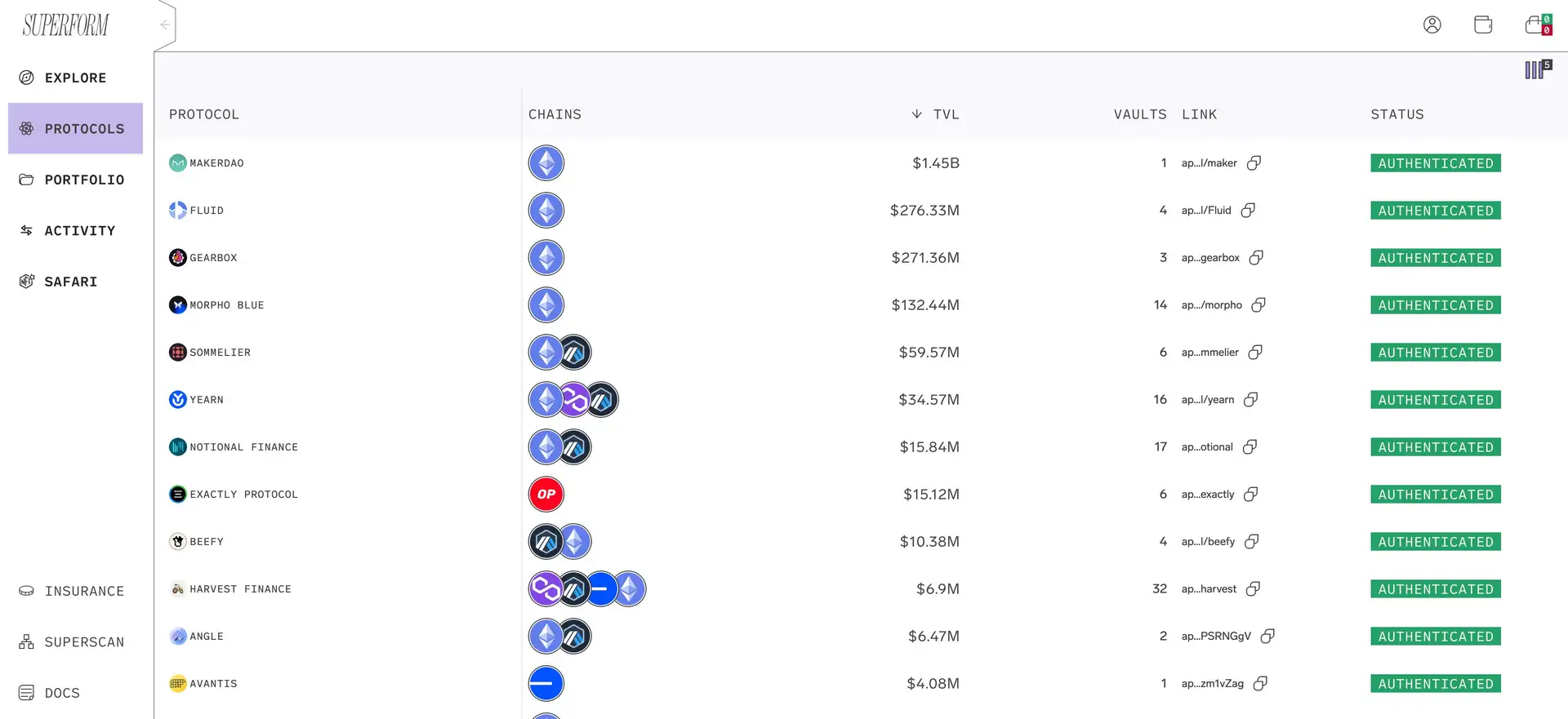
Task: Open the cart icon with badges
Action: coord(1536,24)
